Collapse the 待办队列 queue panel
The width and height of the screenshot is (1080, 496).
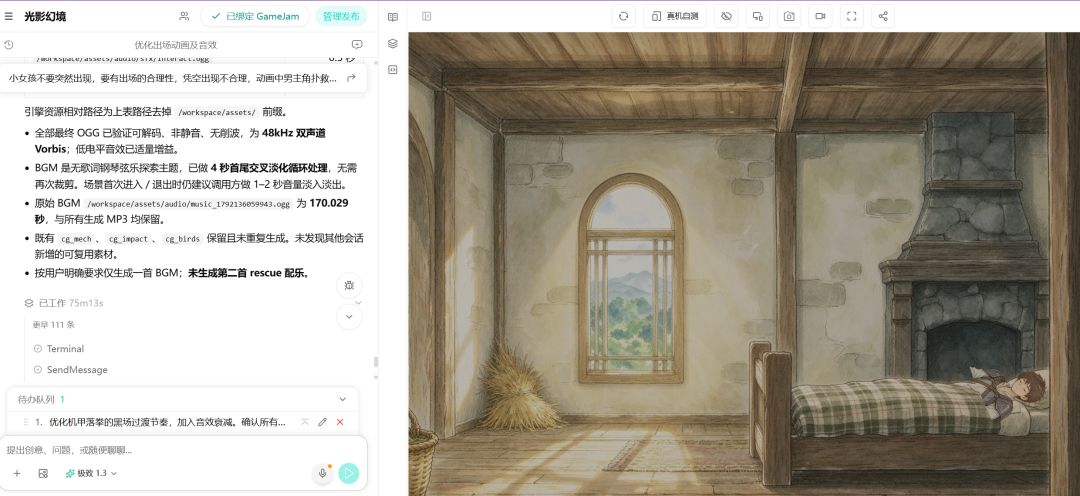click(x=342, y=400)
